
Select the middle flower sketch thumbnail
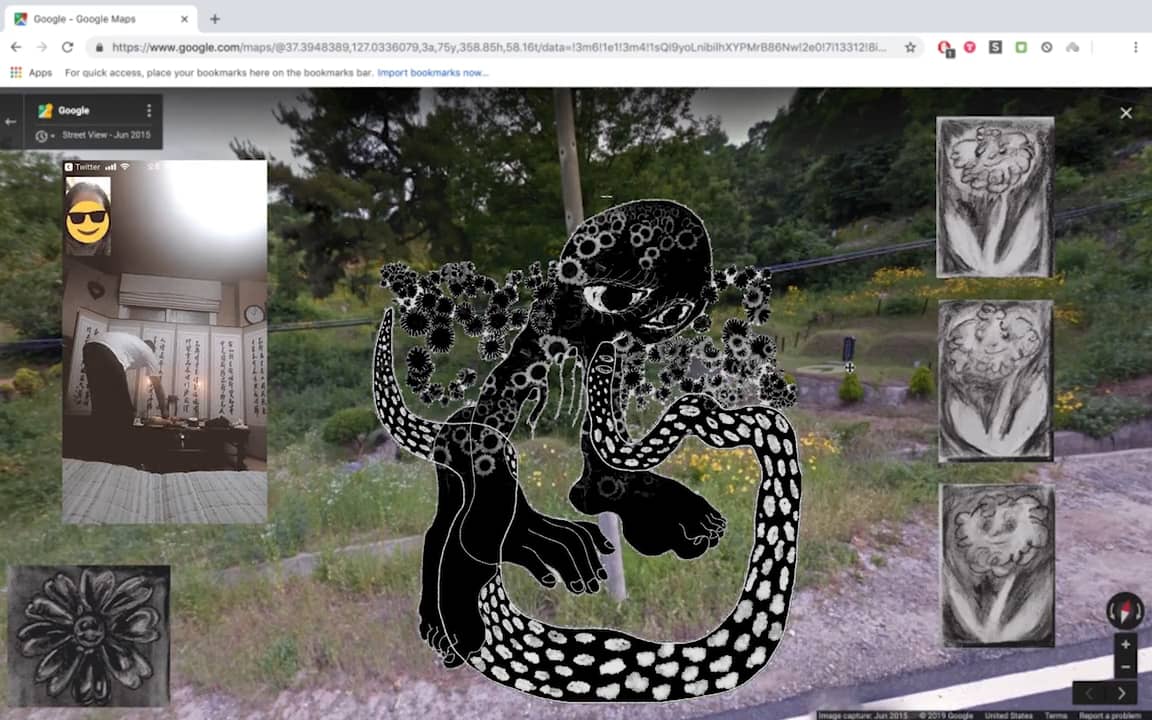[x=996, y=381]
